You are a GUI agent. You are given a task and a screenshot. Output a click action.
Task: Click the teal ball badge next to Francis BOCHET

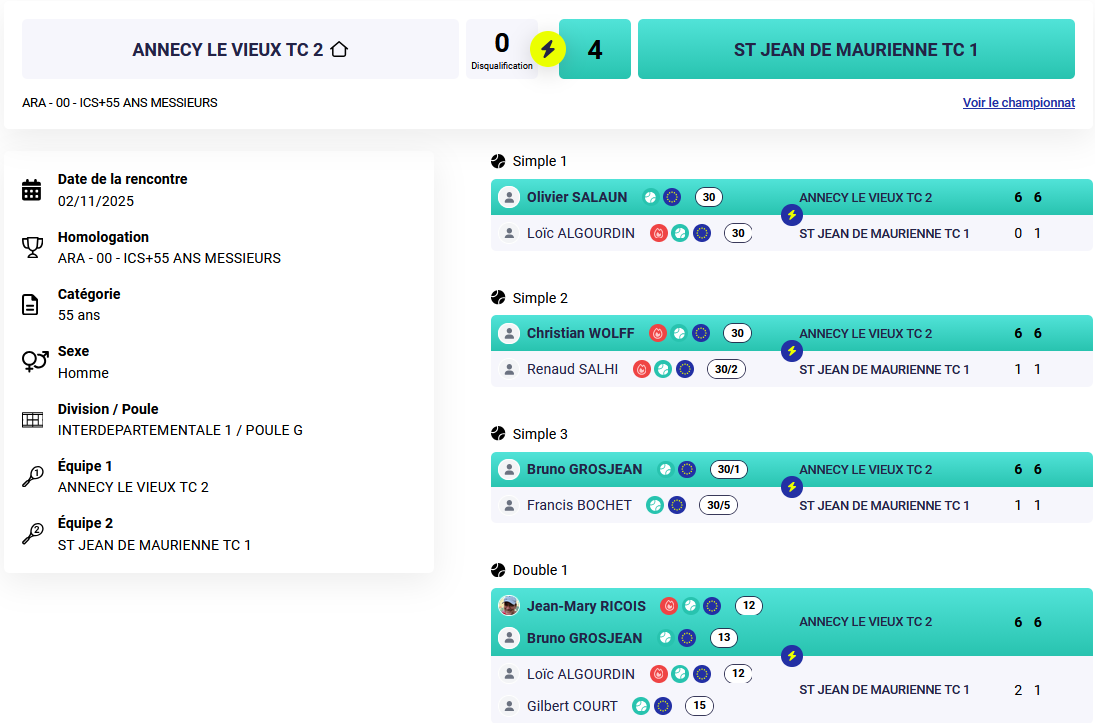(655, 505)
